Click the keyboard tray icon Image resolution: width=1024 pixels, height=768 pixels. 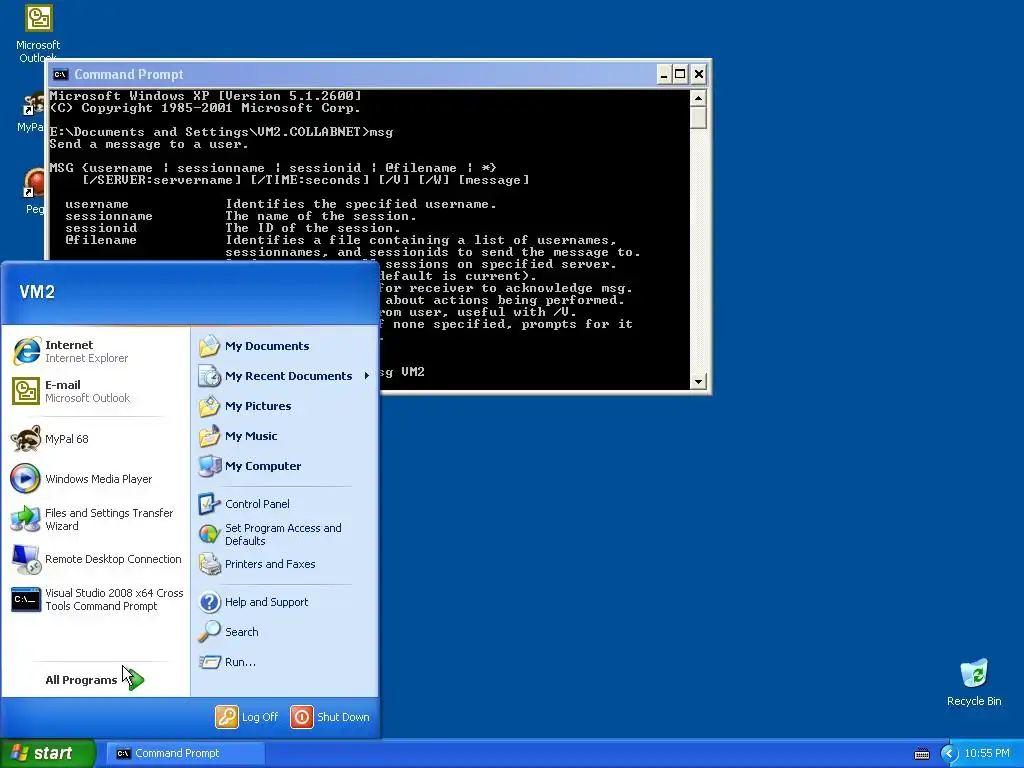[x=921, y=754]
